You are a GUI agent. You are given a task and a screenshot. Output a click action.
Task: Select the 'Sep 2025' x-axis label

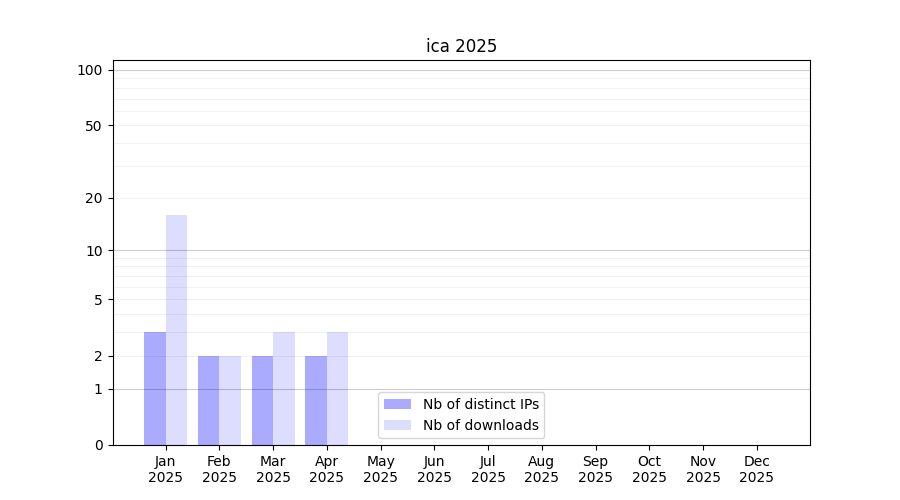[x=595, y=469]
